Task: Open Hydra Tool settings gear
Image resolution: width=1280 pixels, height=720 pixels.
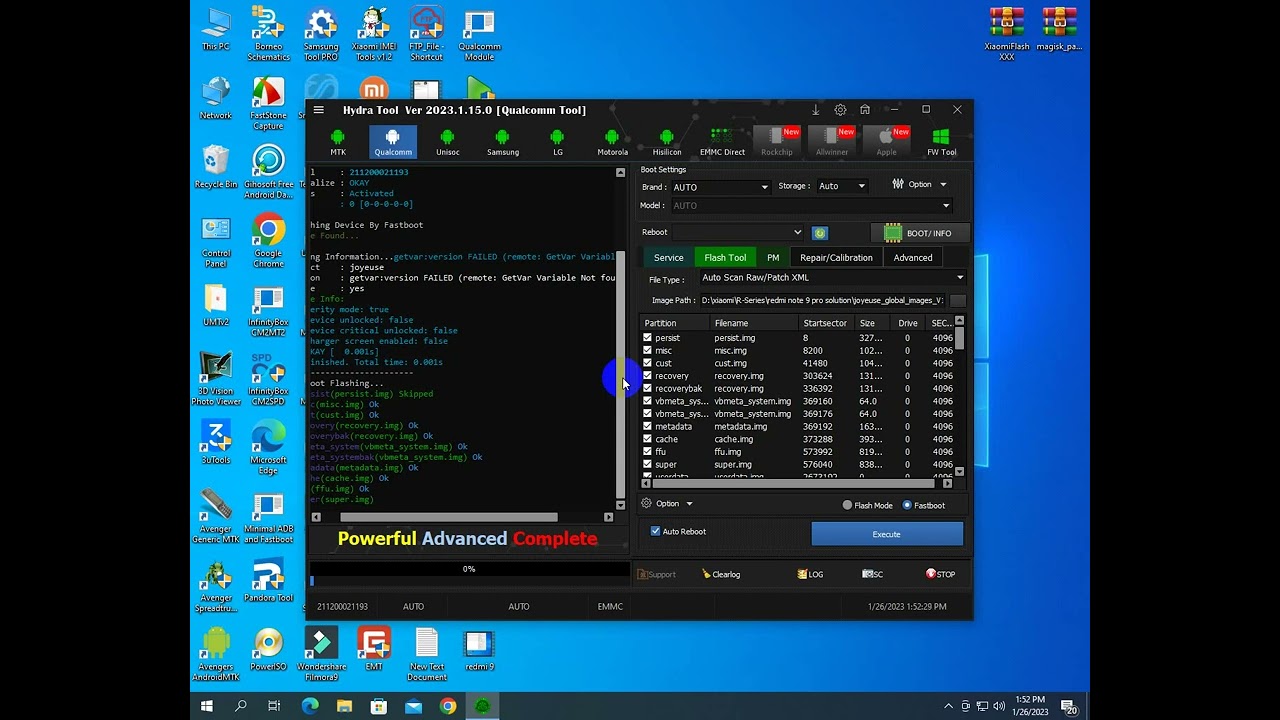Action: click(840, 110)
